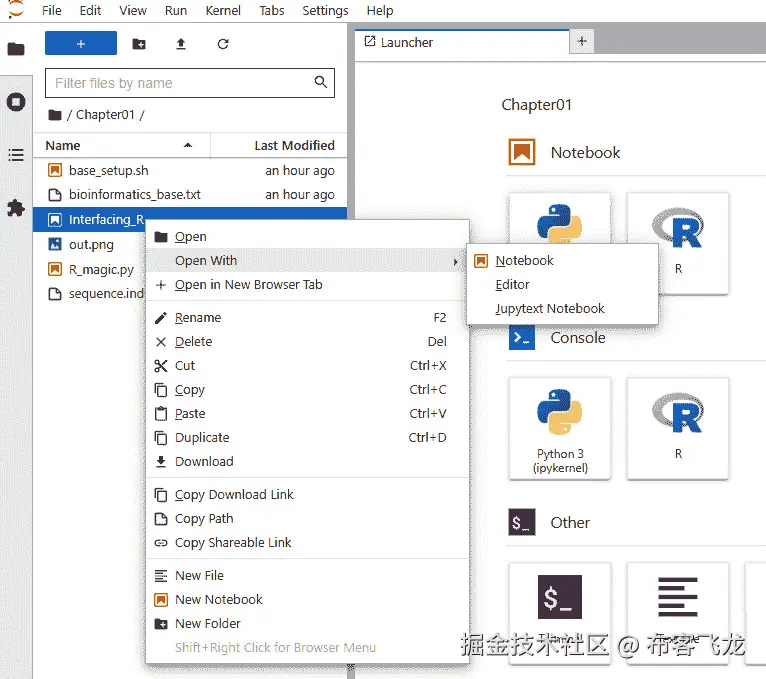Open the Extension Manager puzzle icon

tap(16, 208)
